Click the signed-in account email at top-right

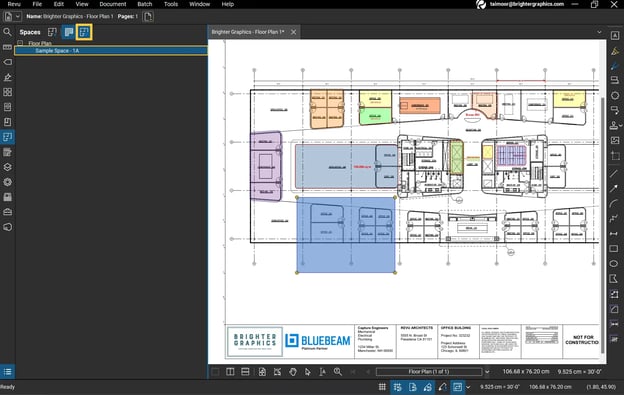526,4
